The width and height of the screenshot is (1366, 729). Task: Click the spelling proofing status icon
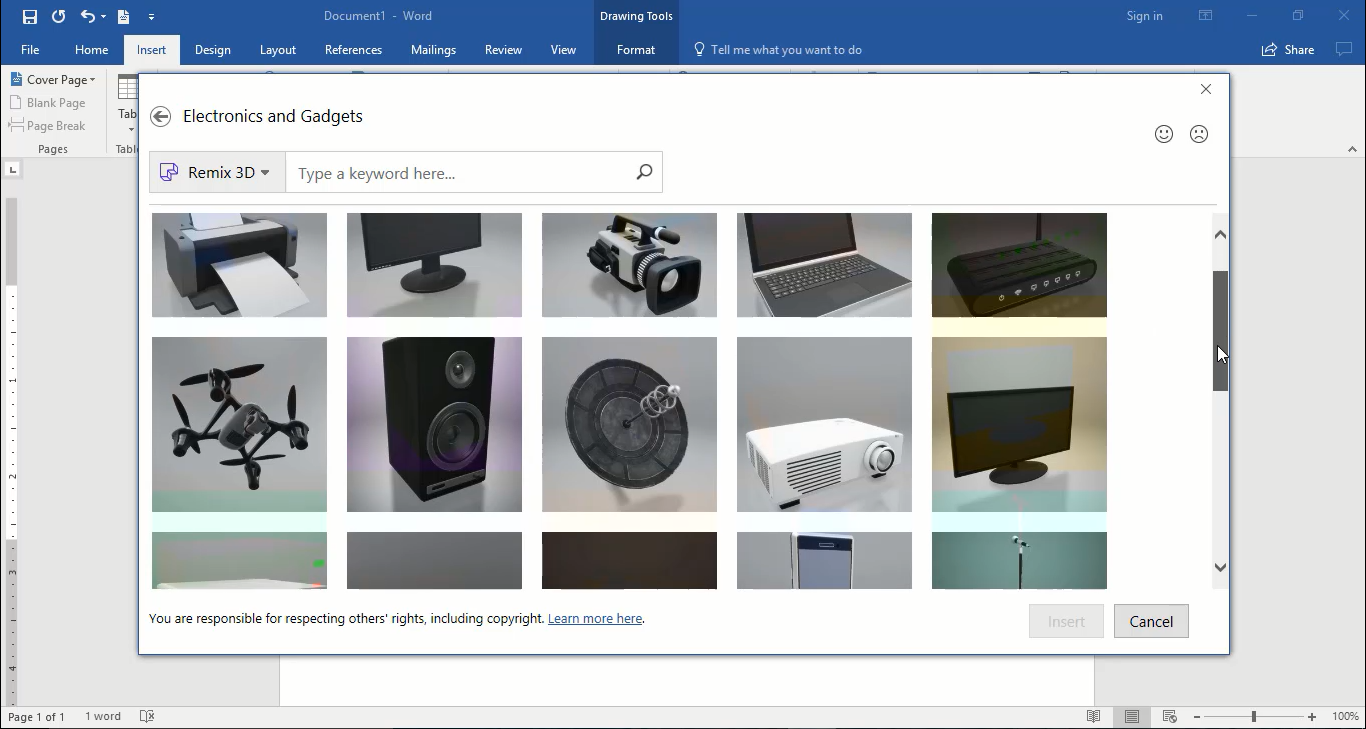147,717
